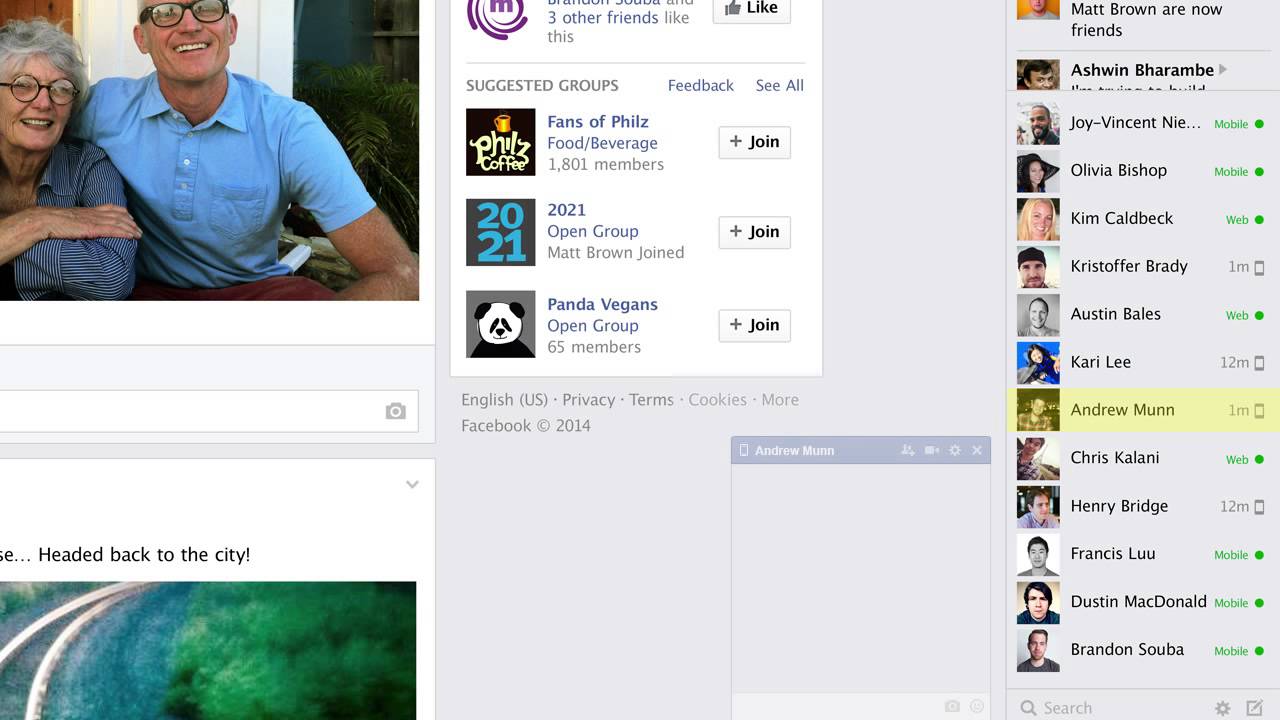Open the couple photo in the post
Image resolution: width=1280 pixels, height=720 pixels.
(209, 150)
